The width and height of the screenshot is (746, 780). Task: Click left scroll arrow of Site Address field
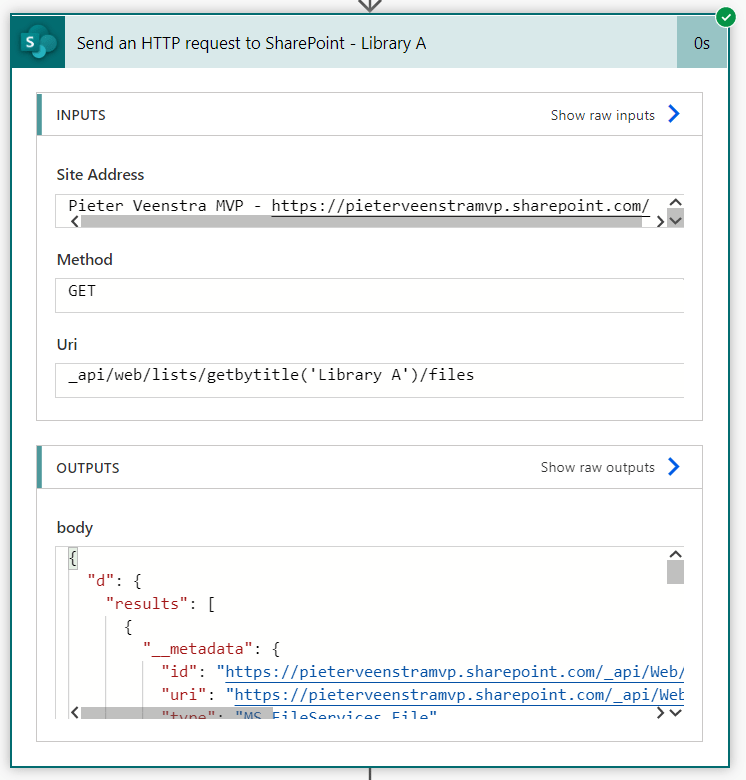[75, 221]
